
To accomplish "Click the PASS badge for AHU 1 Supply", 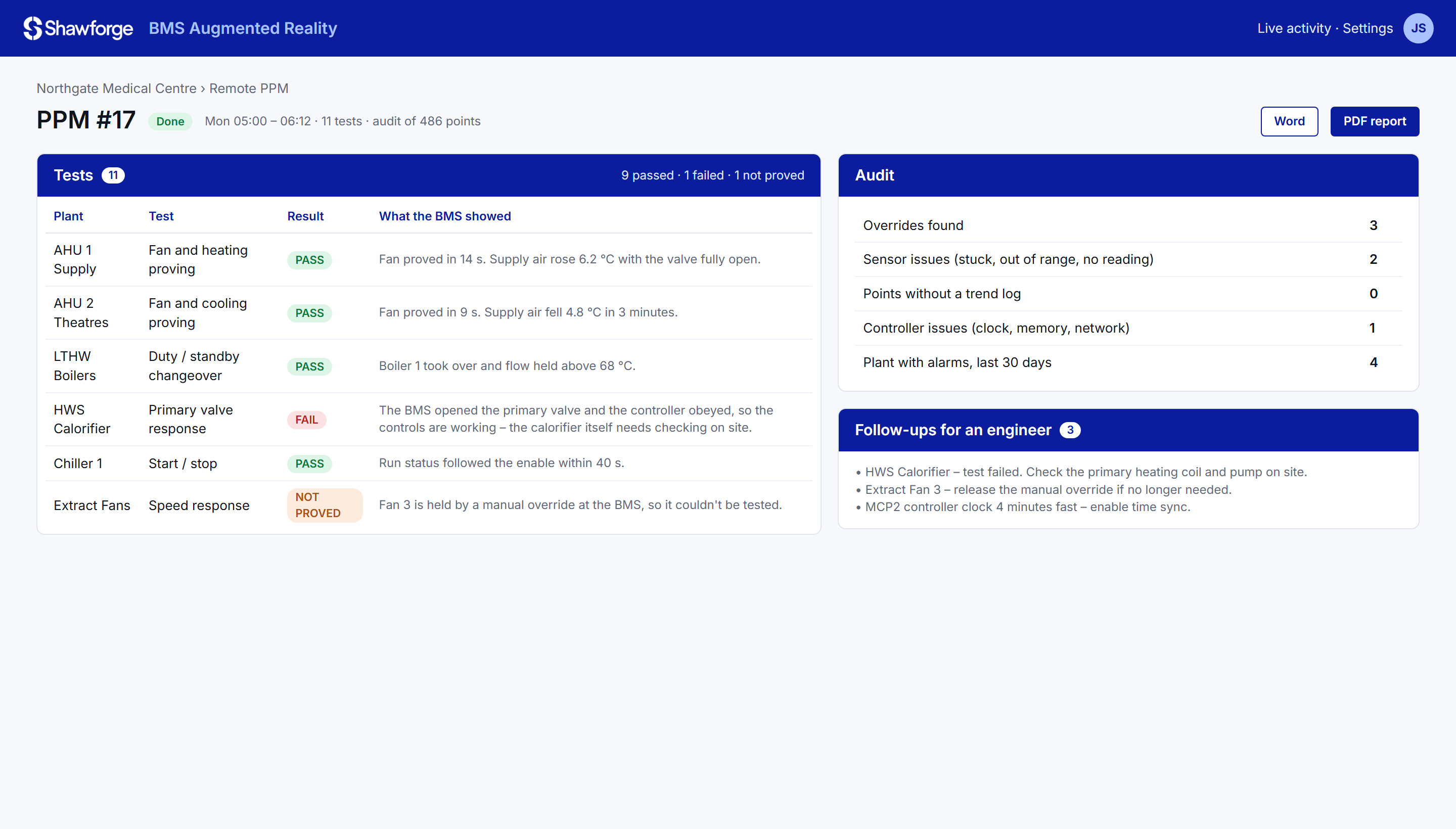I will 309,260.
